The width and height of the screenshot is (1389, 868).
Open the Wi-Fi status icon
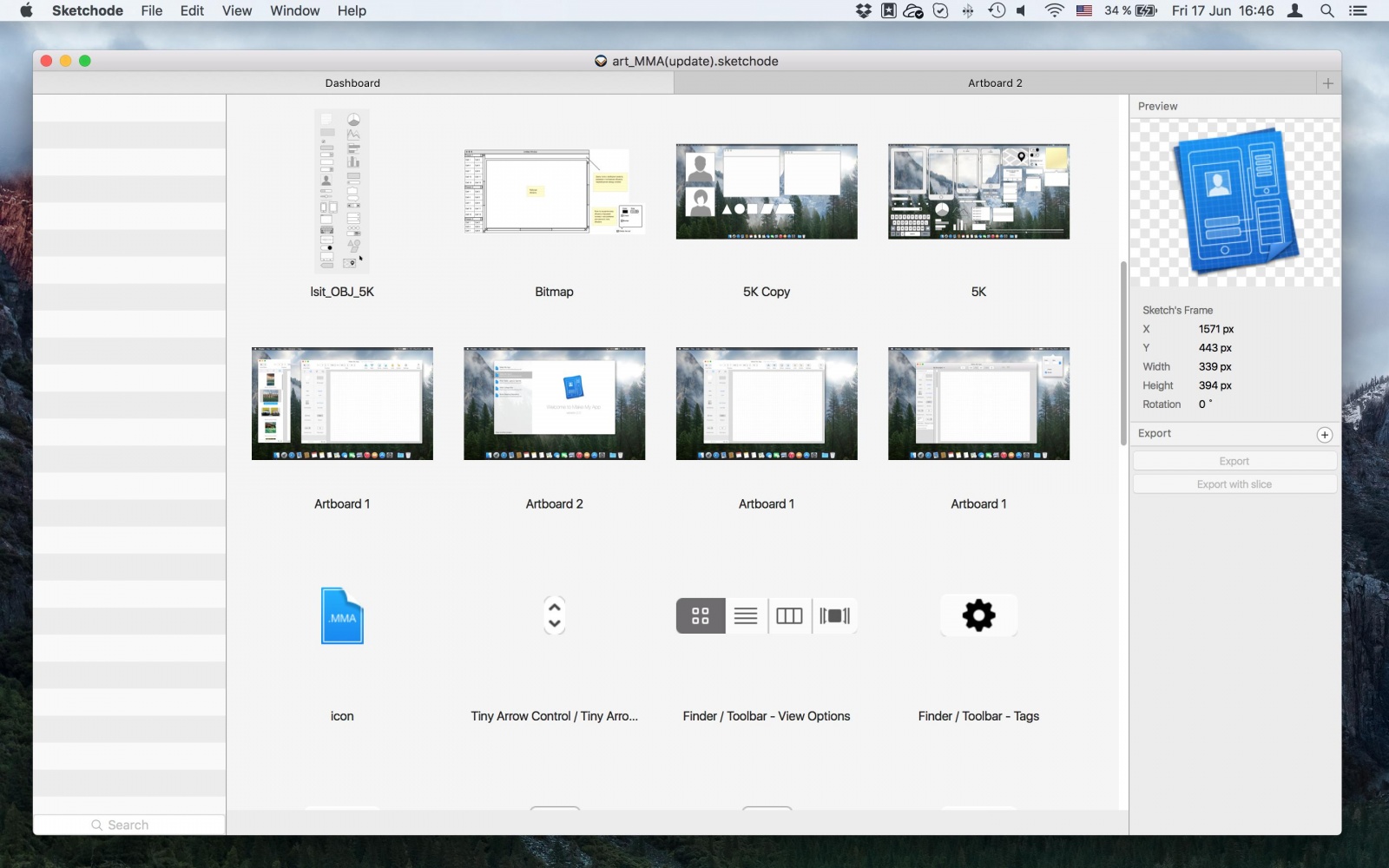1054,10
